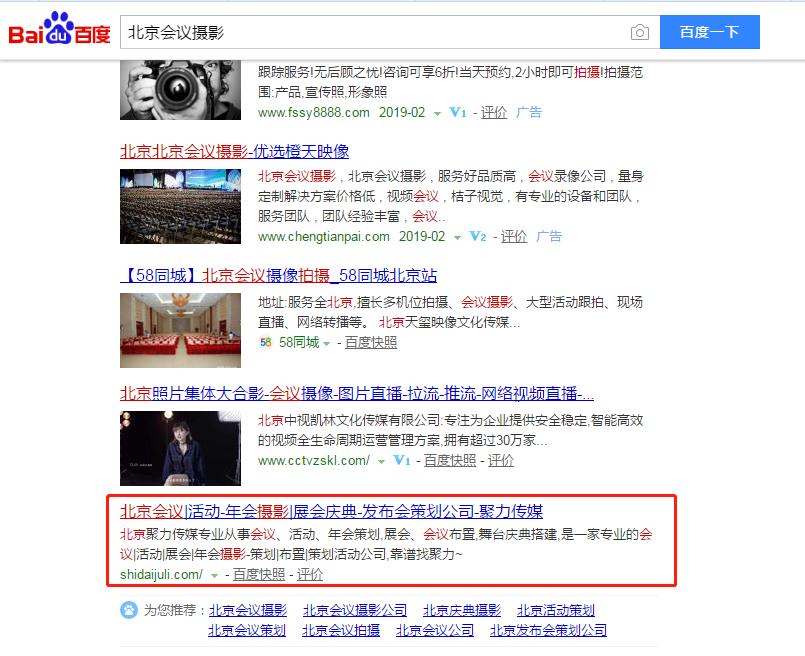Click the V1 badge beside cctvzskl.com
The width and height of the screenshot is (805, 656).
[401, 460]
